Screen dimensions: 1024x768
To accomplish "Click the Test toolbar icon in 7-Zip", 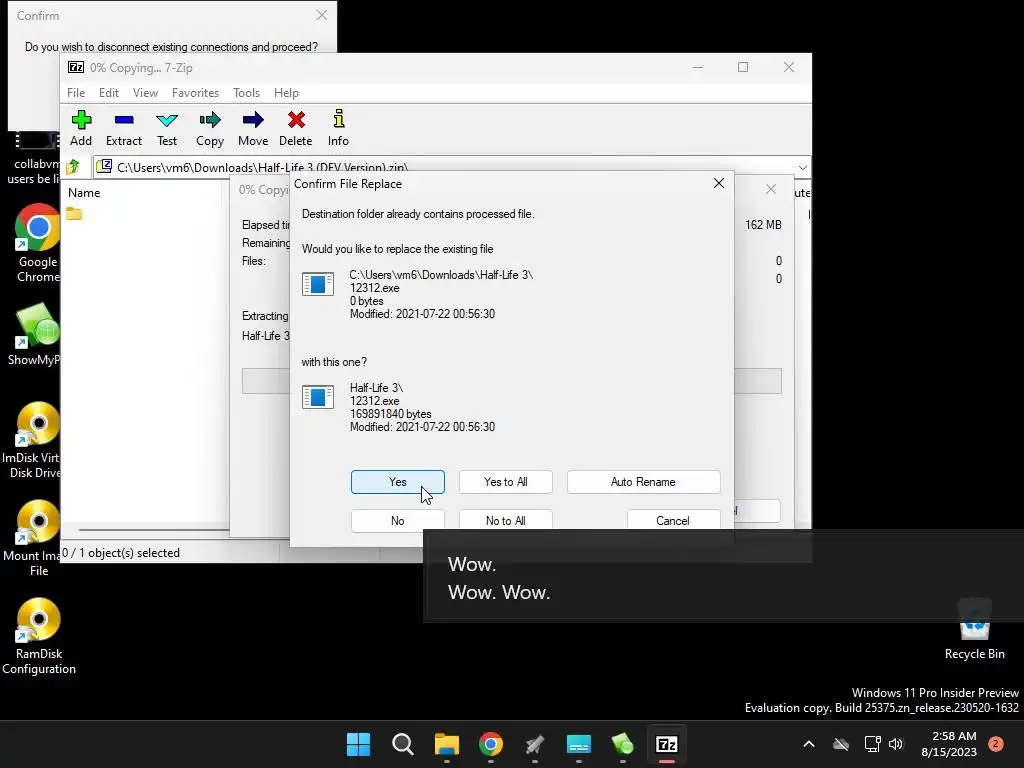I will (x=167, y=128).
